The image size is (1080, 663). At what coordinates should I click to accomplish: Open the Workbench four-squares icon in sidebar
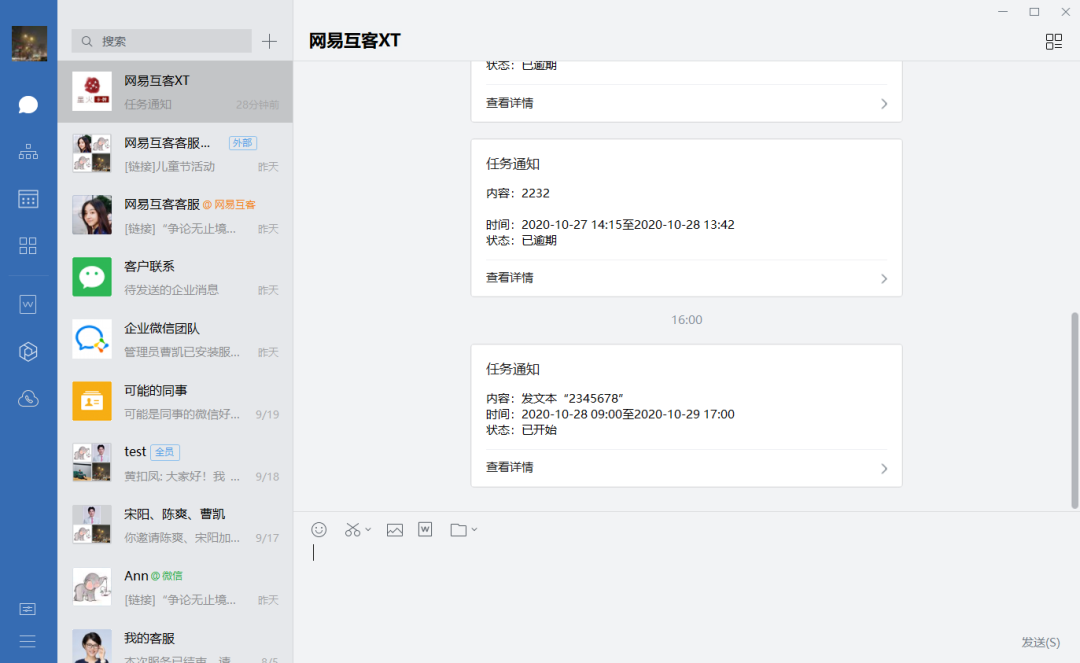28,246
